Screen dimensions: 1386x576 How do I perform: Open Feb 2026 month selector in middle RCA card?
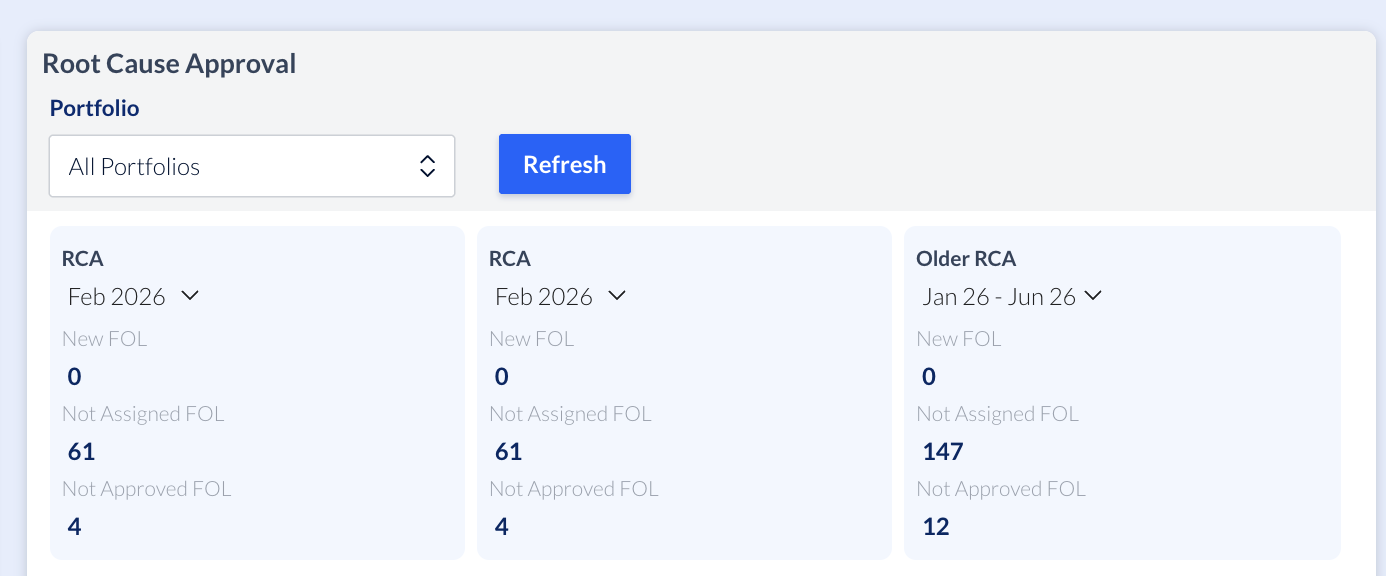click(x=560, y=296)
